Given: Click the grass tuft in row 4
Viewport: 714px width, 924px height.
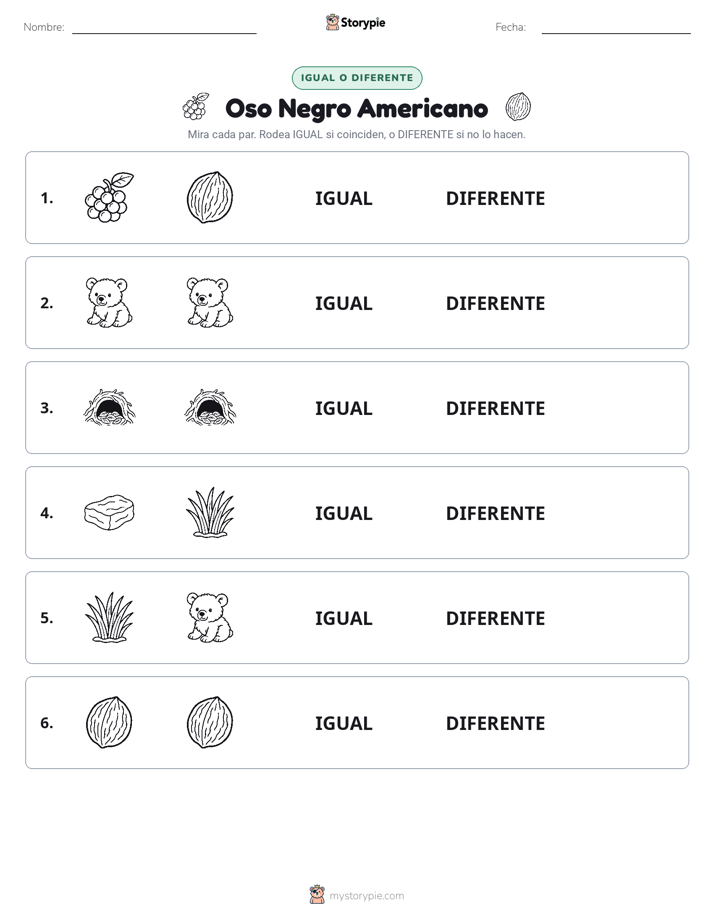Looking at the screenshot, I should click(x=210, y=512).
